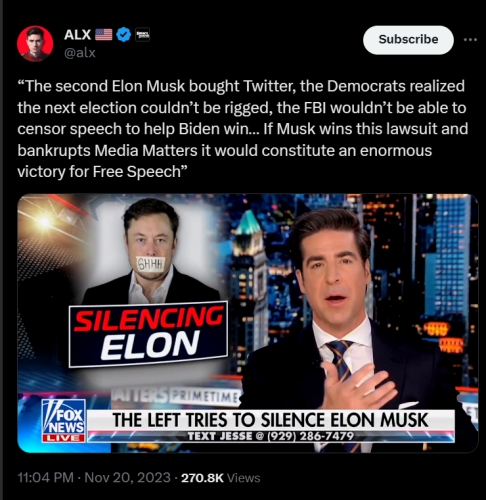Click the Left Tries to Silence chyron

pos(270,420)
